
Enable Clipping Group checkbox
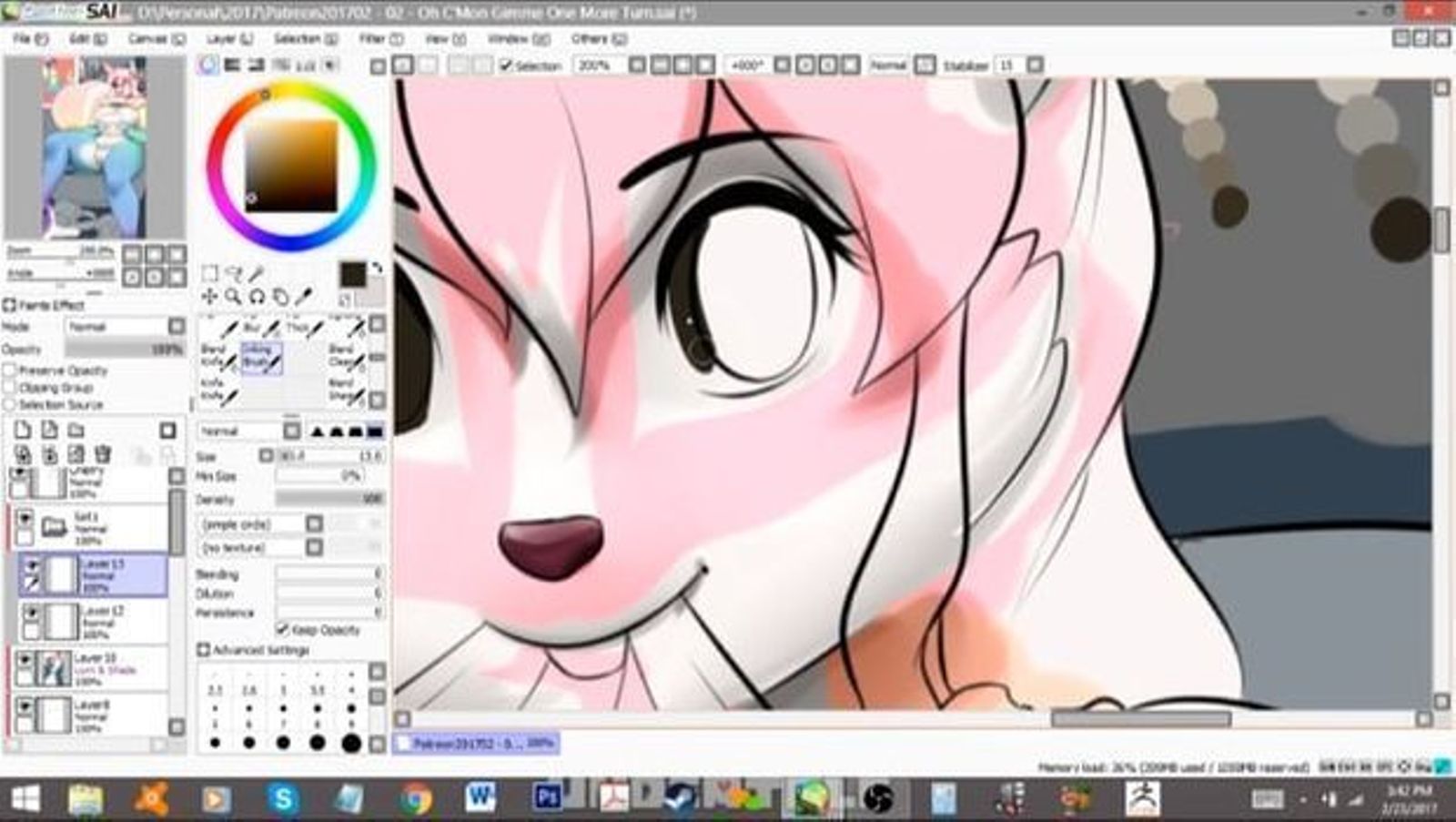10,387
